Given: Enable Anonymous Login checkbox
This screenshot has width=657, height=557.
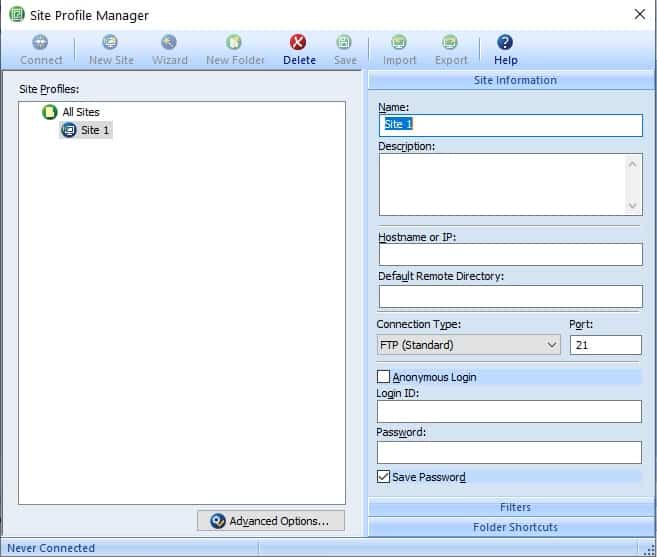Looking at the screenshot, I should pos(383,377).
